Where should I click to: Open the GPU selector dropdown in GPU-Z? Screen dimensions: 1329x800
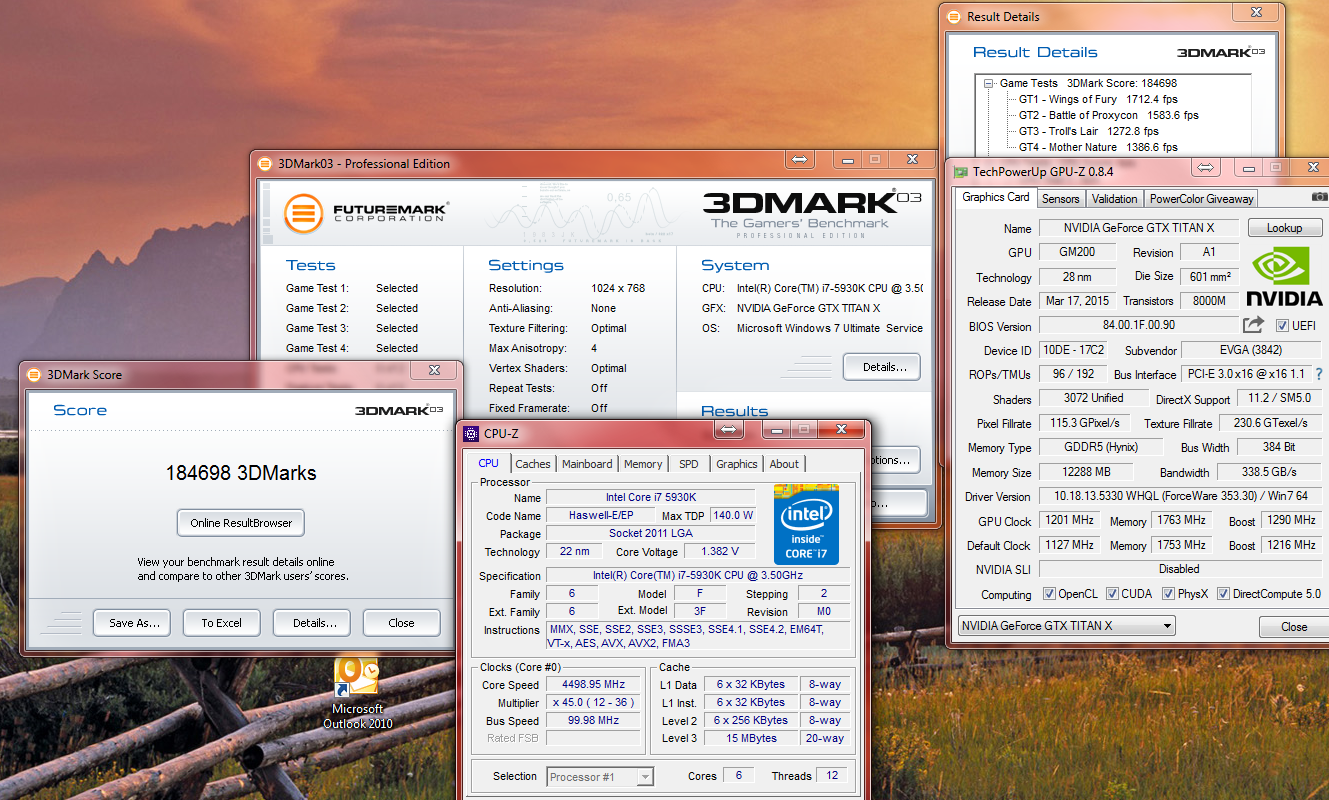point(1066,626)
